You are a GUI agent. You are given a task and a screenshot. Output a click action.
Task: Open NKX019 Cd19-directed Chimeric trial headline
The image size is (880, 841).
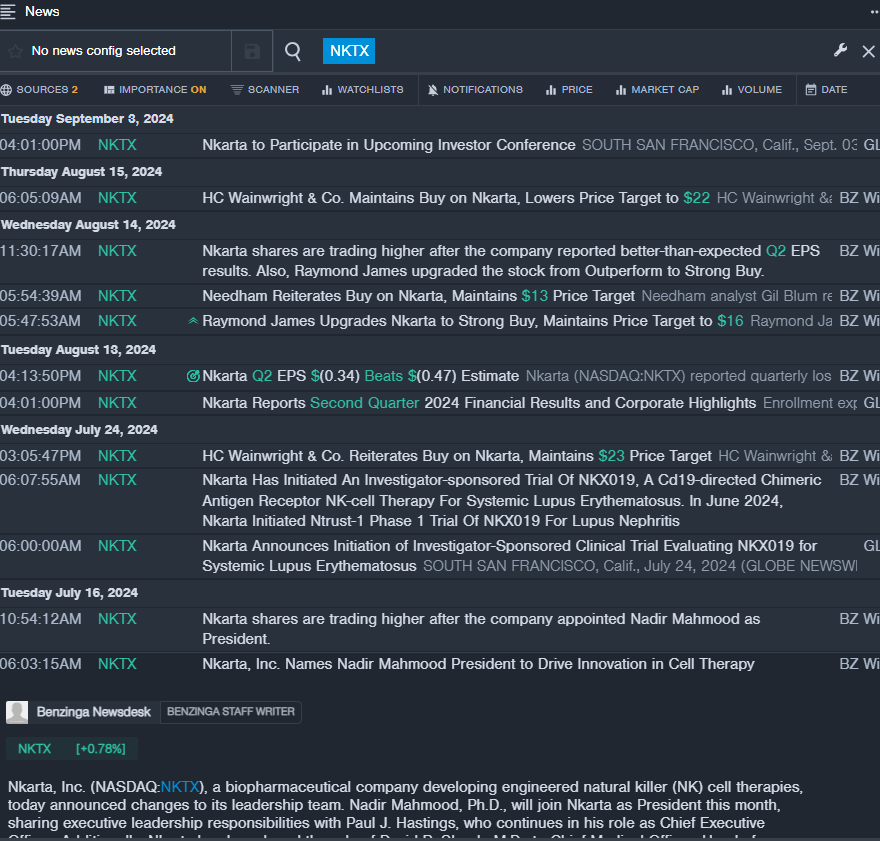pyautogui.click(x=511, y=500)
